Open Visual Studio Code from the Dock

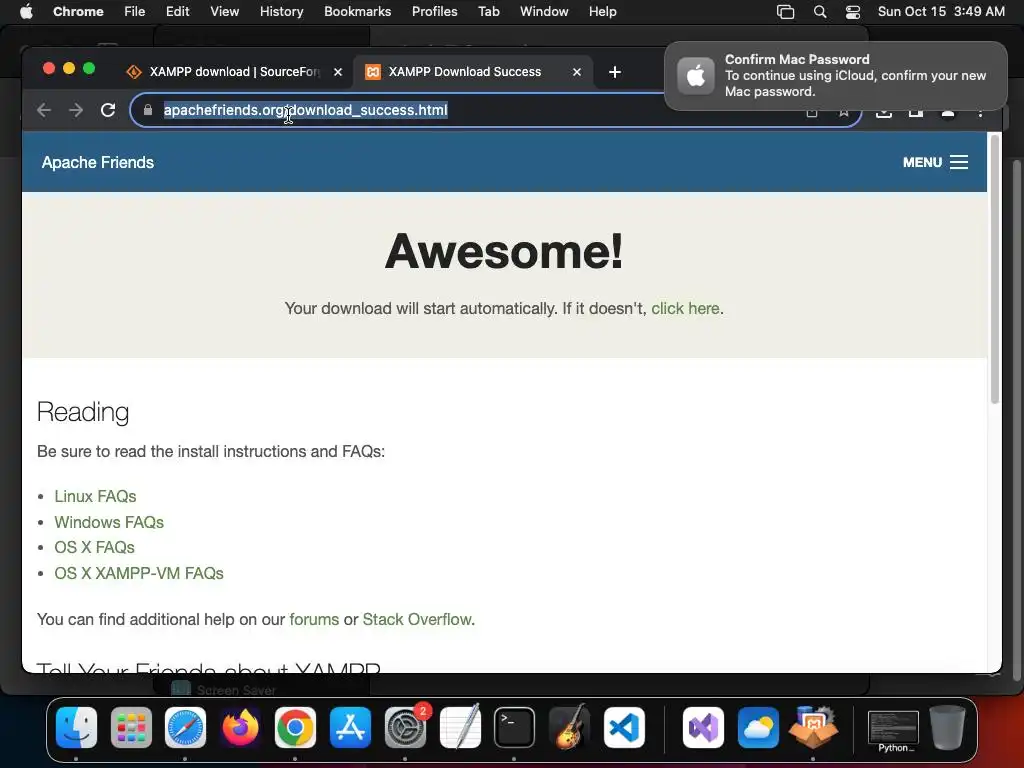[624, 728]
